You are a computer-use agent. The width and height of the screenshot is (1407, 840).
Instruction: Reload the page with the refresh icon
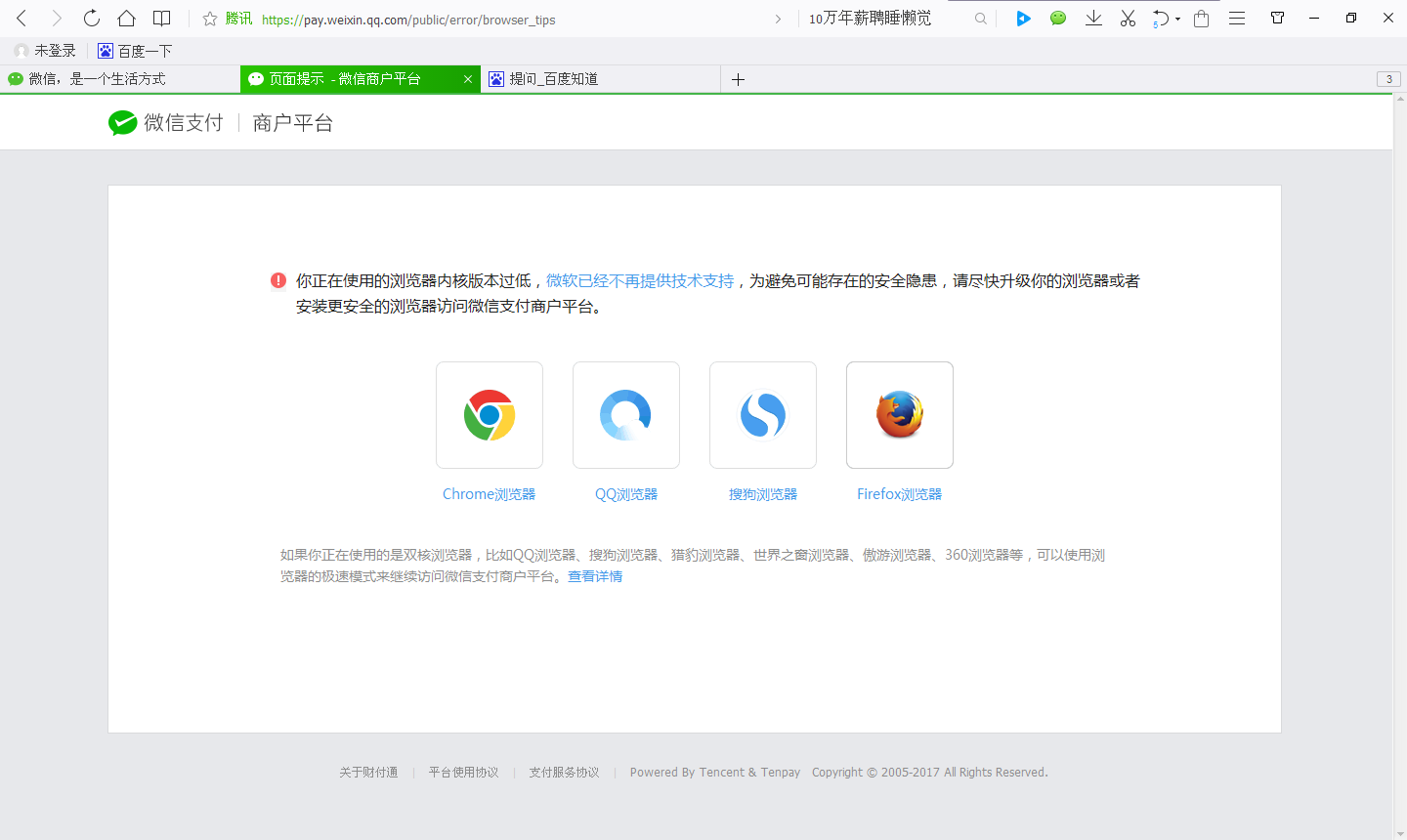(x=92, y=19)
